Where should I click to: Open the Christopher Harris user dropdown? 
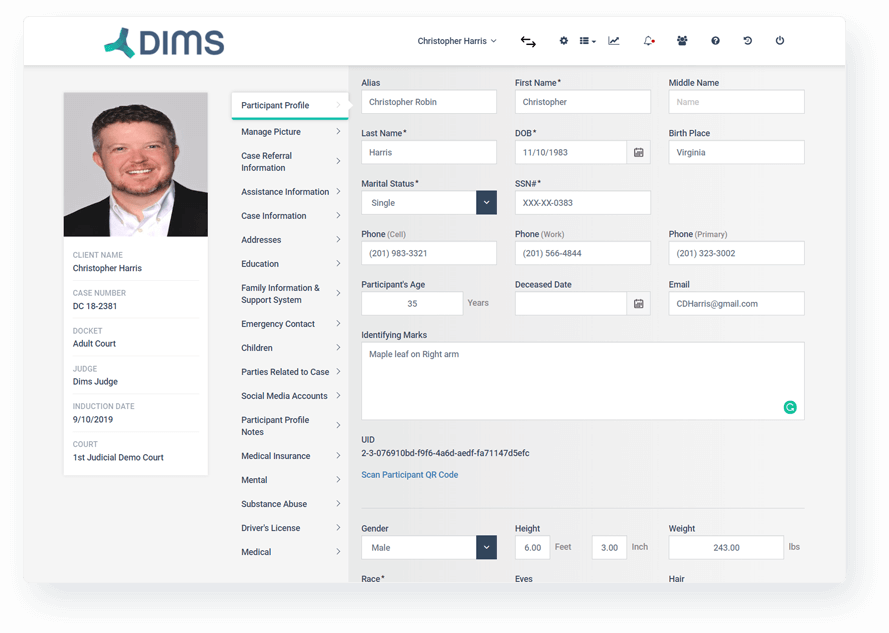[x=457, y=41]
